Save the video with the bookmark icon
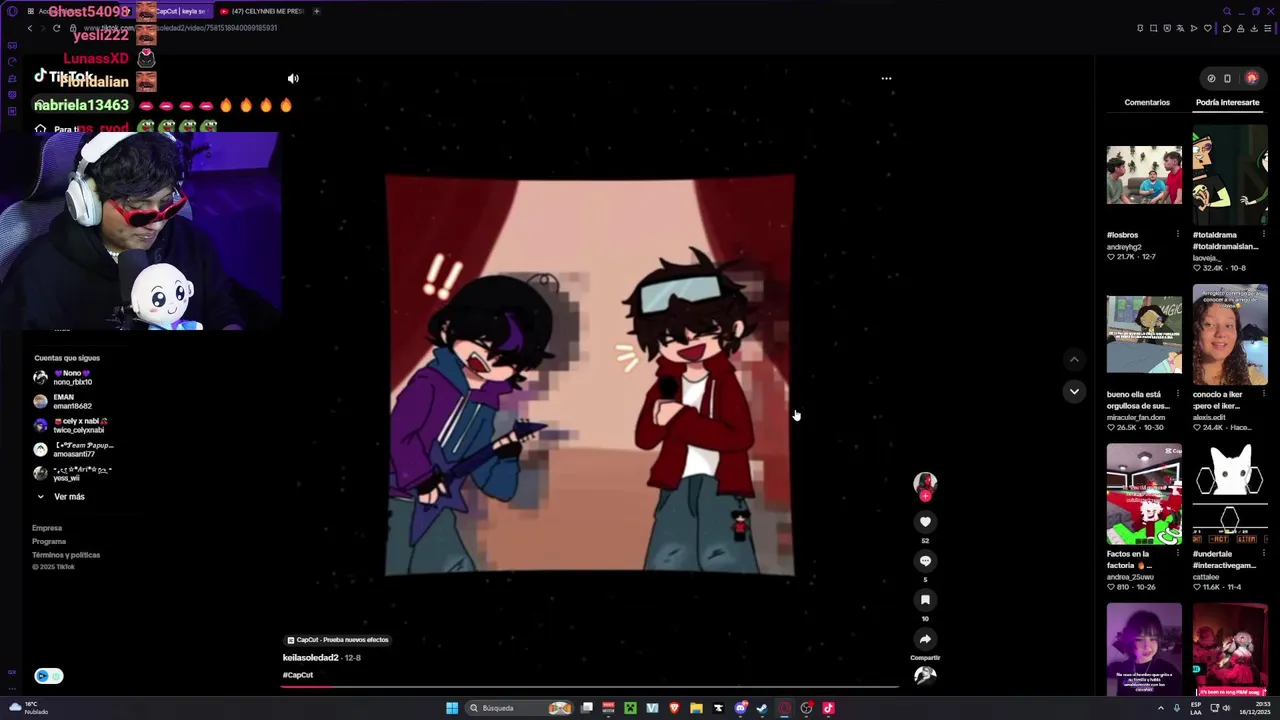 (925, 600)
